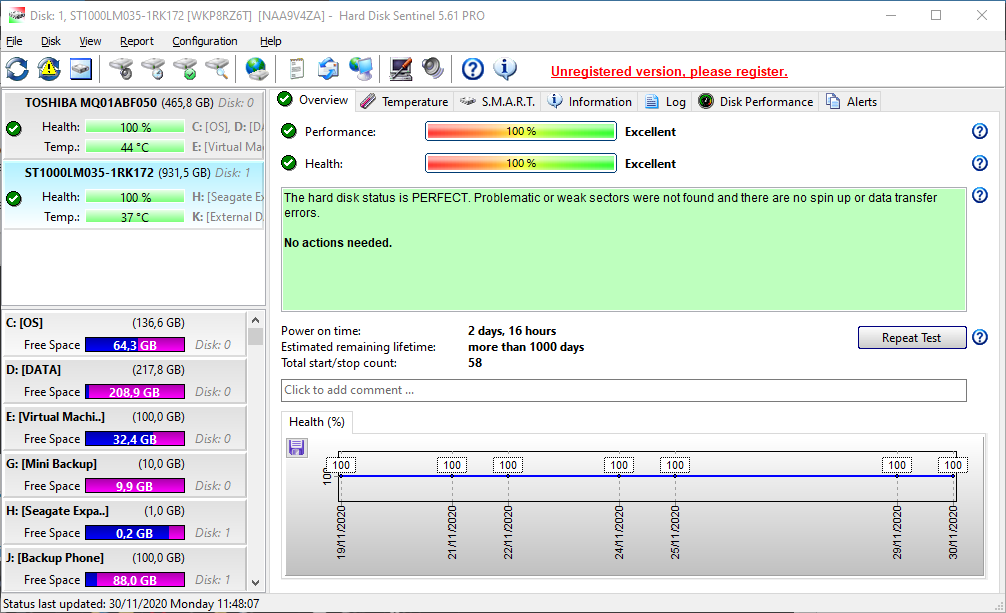The image size is (1006, 613).
Task: Open the Configuration menu
Action: pyautogui.click(x=205, y=41)
